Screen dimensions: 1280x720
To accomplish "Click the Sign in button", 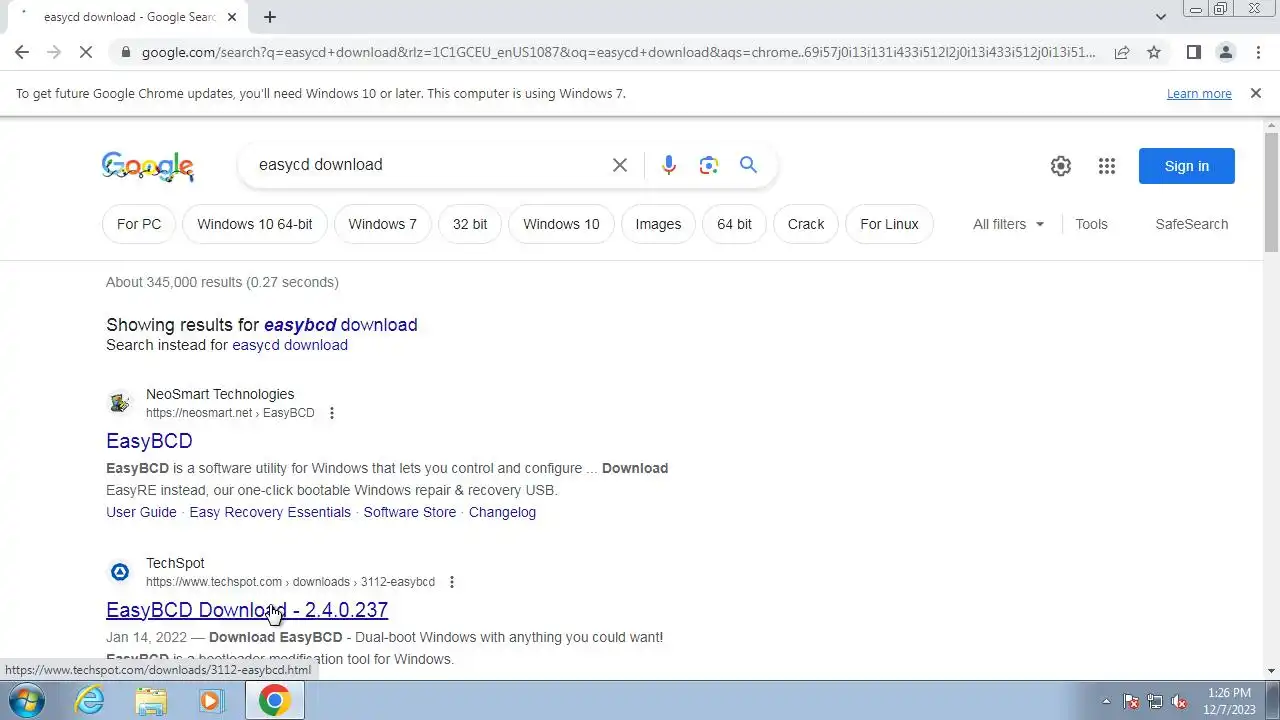I will tap(1187, 166).
